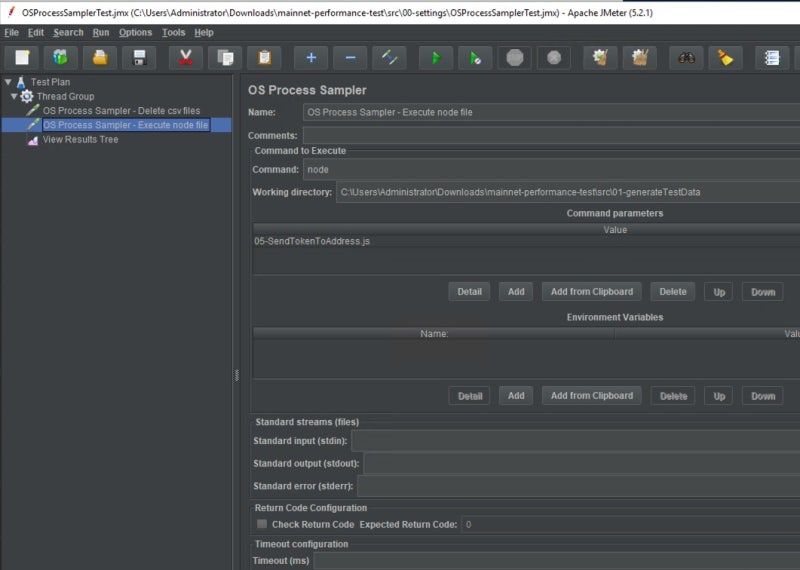Viewport: 800px width, 570px height.
Task: Click the Clear All results icon
Action: click(x=639, y=58)
